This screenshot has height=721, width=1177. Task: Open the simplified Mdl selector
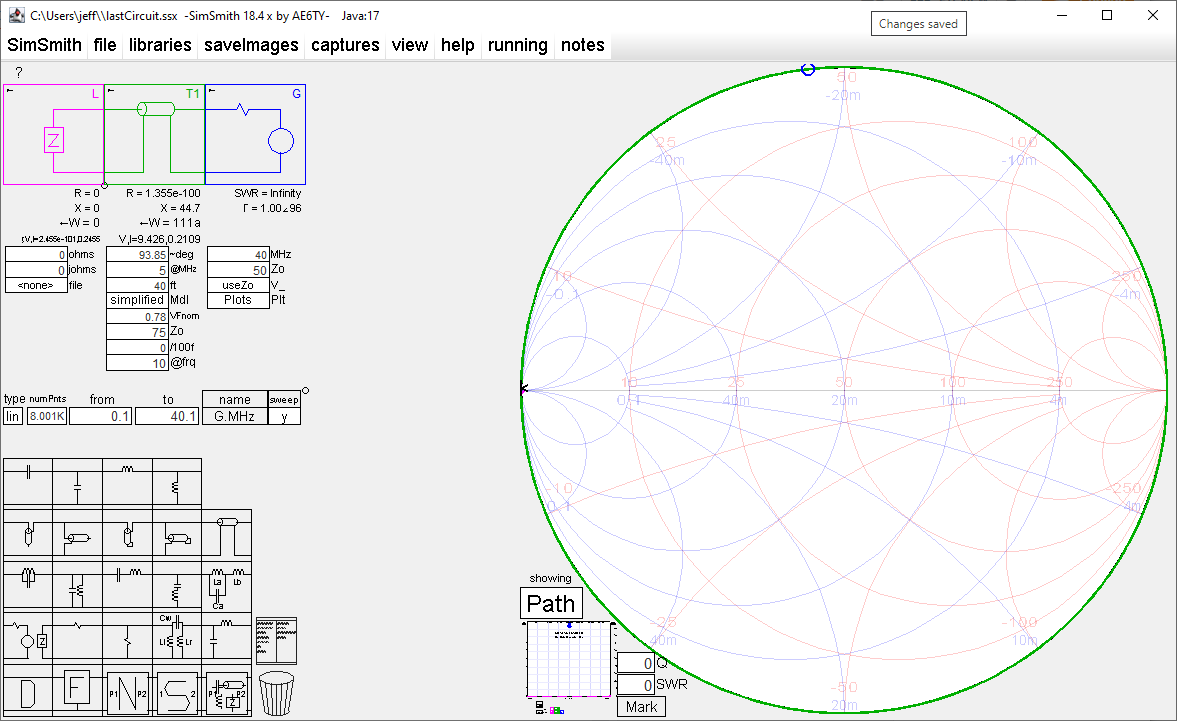(137, 300)
